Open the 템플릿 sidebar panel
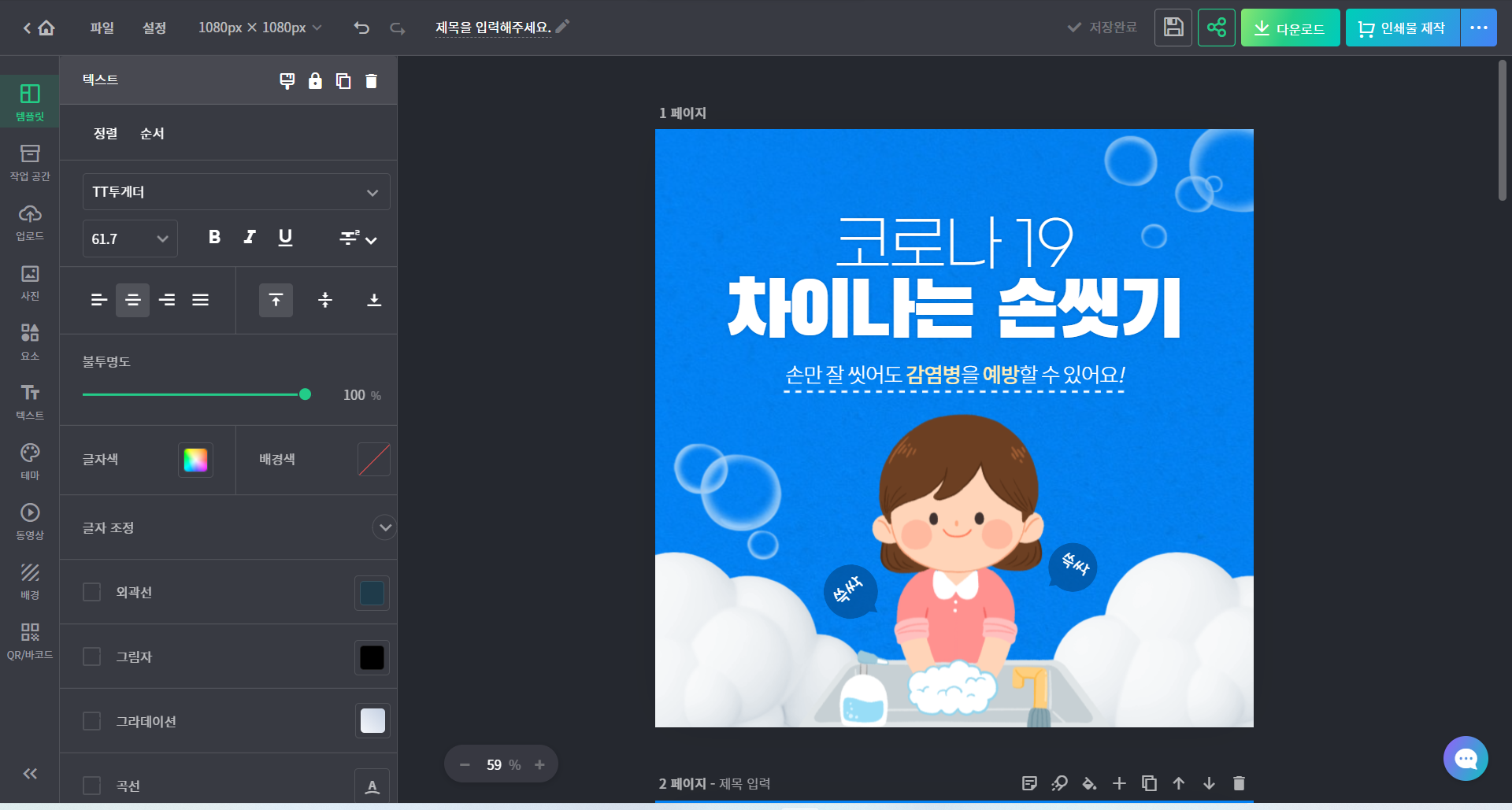Screen dimensions: 1512x810 [30, 102]
